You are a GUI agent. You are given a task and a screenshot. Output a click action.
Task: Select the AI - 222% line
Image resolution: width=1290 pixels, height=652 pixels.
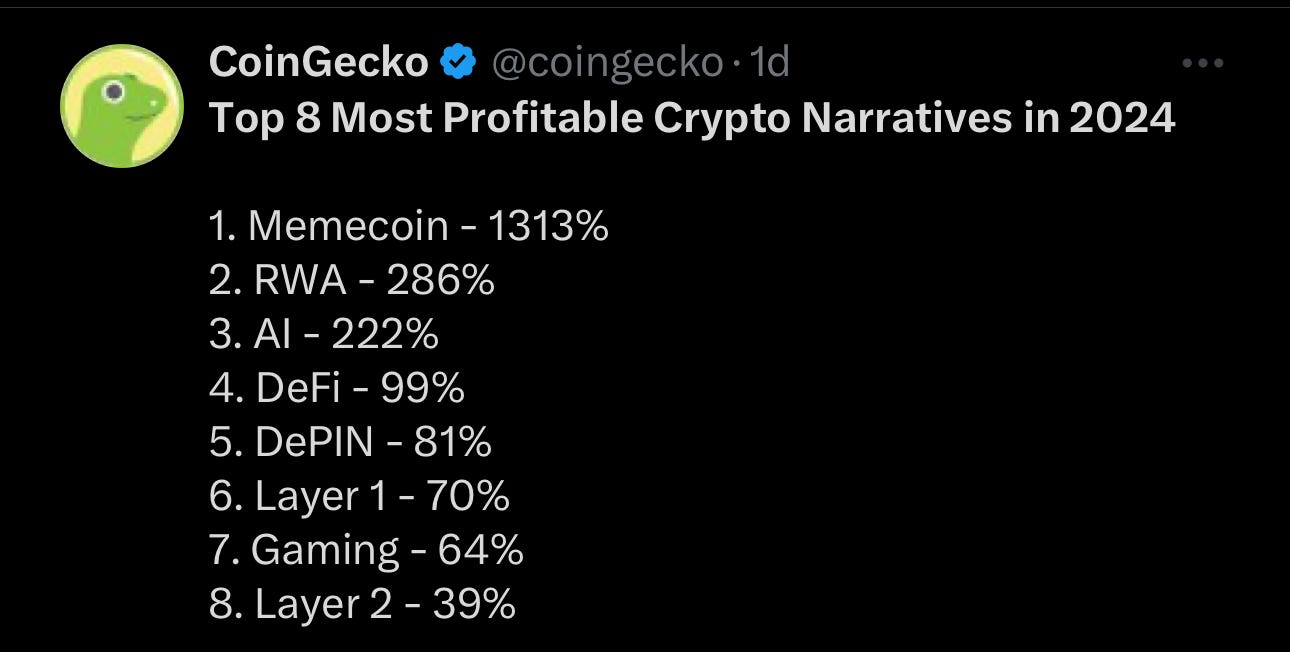(324, 334)
